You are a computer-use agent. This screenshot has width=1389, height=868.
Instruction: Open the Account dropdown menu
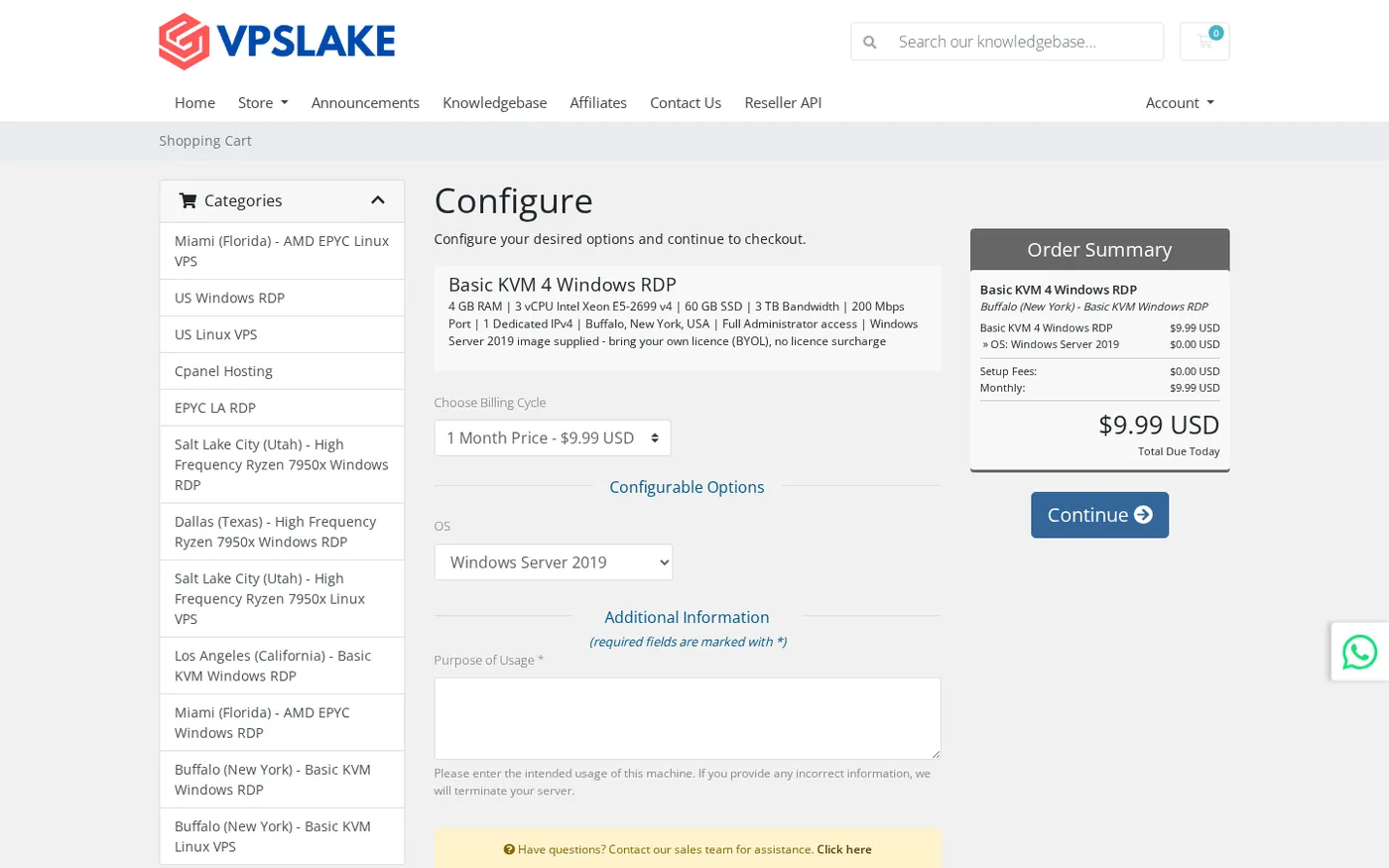pos(1180,102)
